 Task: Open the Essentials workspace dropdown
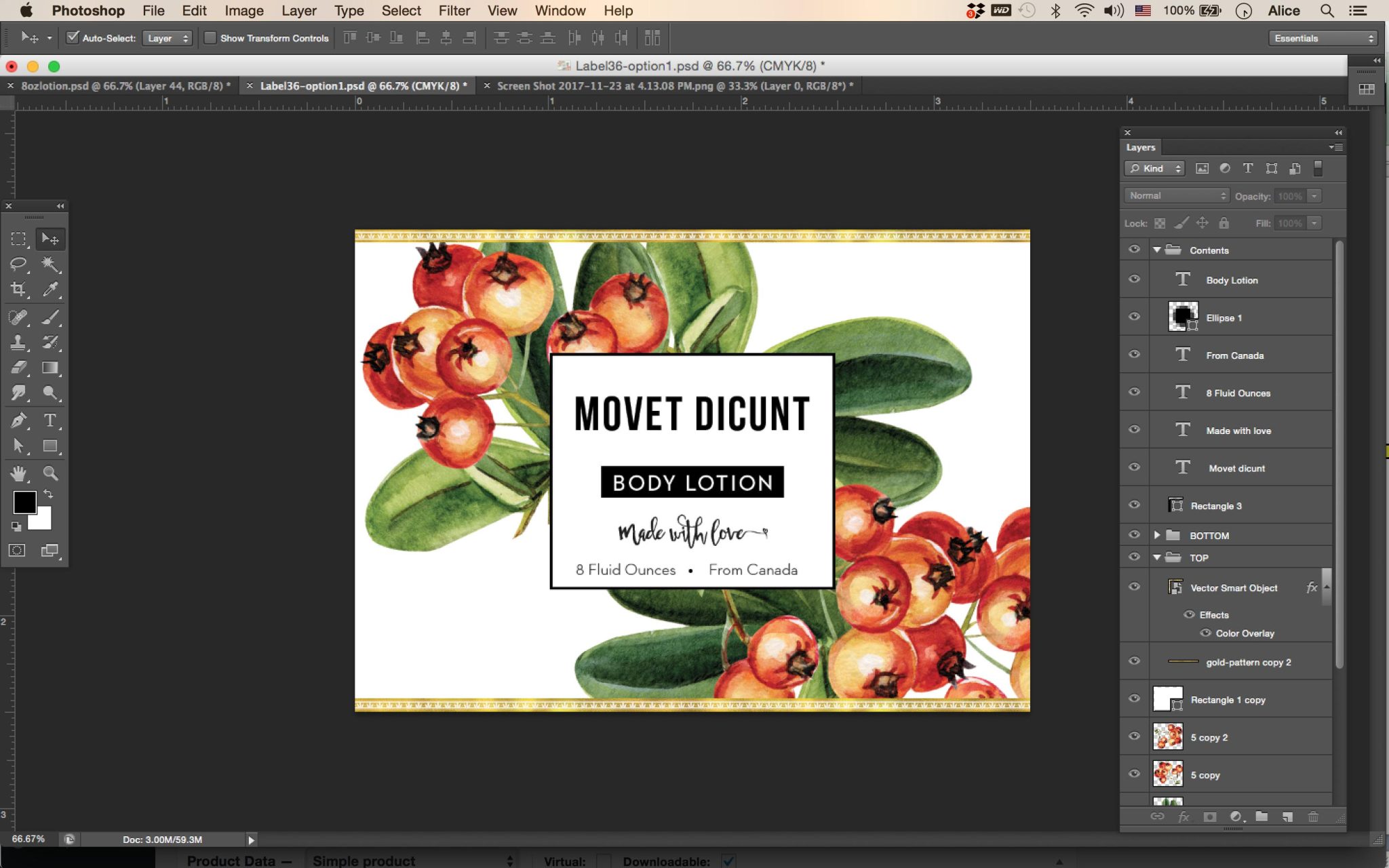1323,38
